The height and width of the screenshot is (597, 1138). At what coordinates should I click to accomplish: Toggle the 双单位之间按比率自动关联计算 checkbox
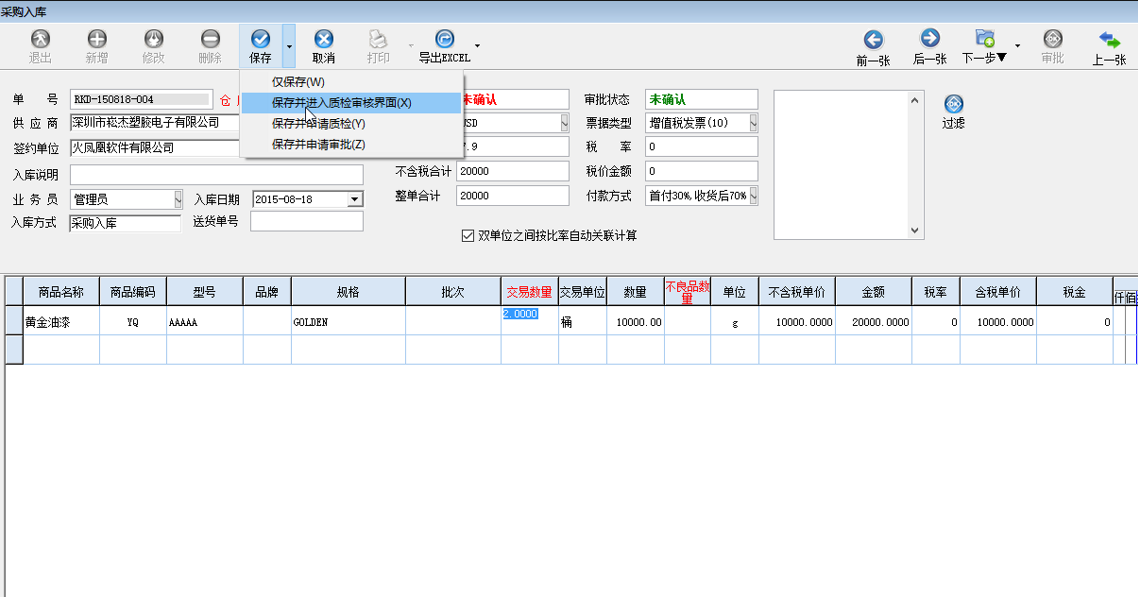tap(468, 236)
